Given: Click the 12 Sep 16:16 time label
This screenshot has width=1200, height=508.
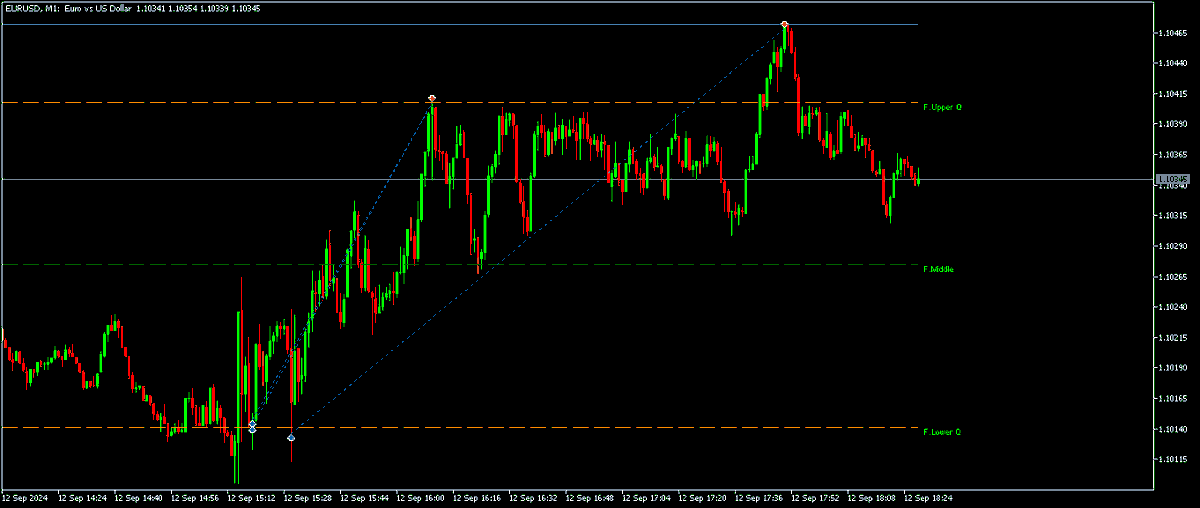Looking at the screenshot, I should coord(478,497).
